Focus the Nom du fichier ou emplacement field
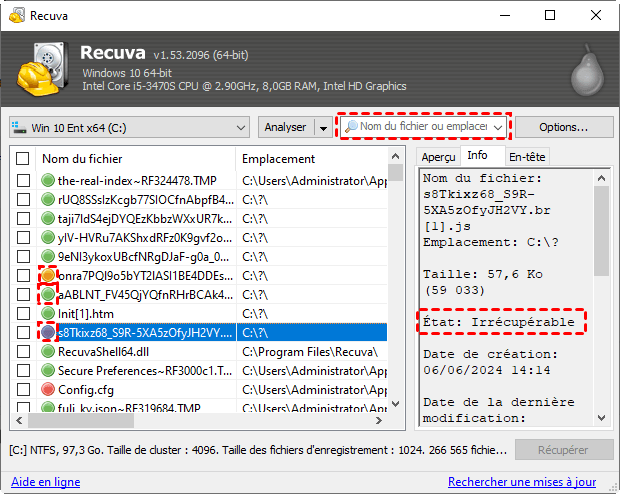The height and width of the screenshot is (494, 620). pos(423,127)
